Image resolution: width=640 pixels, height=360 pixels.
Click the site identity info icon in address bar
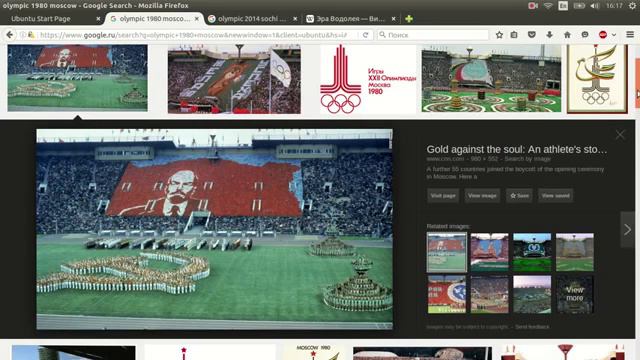[23, 35]
